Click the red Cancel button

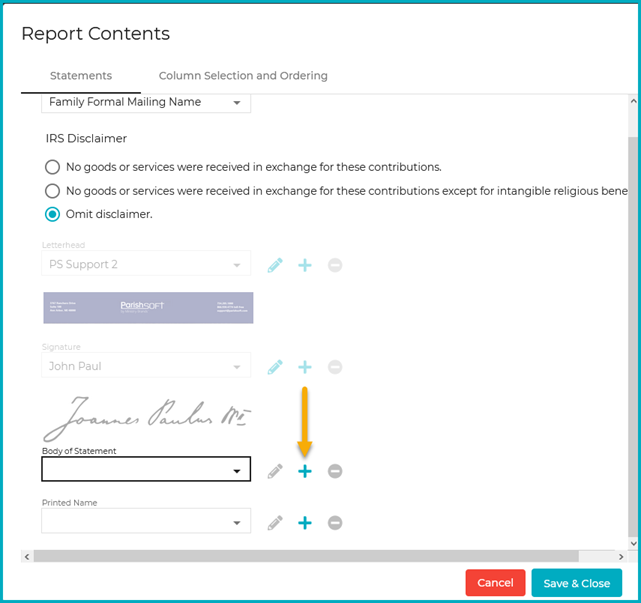(495, 583)
